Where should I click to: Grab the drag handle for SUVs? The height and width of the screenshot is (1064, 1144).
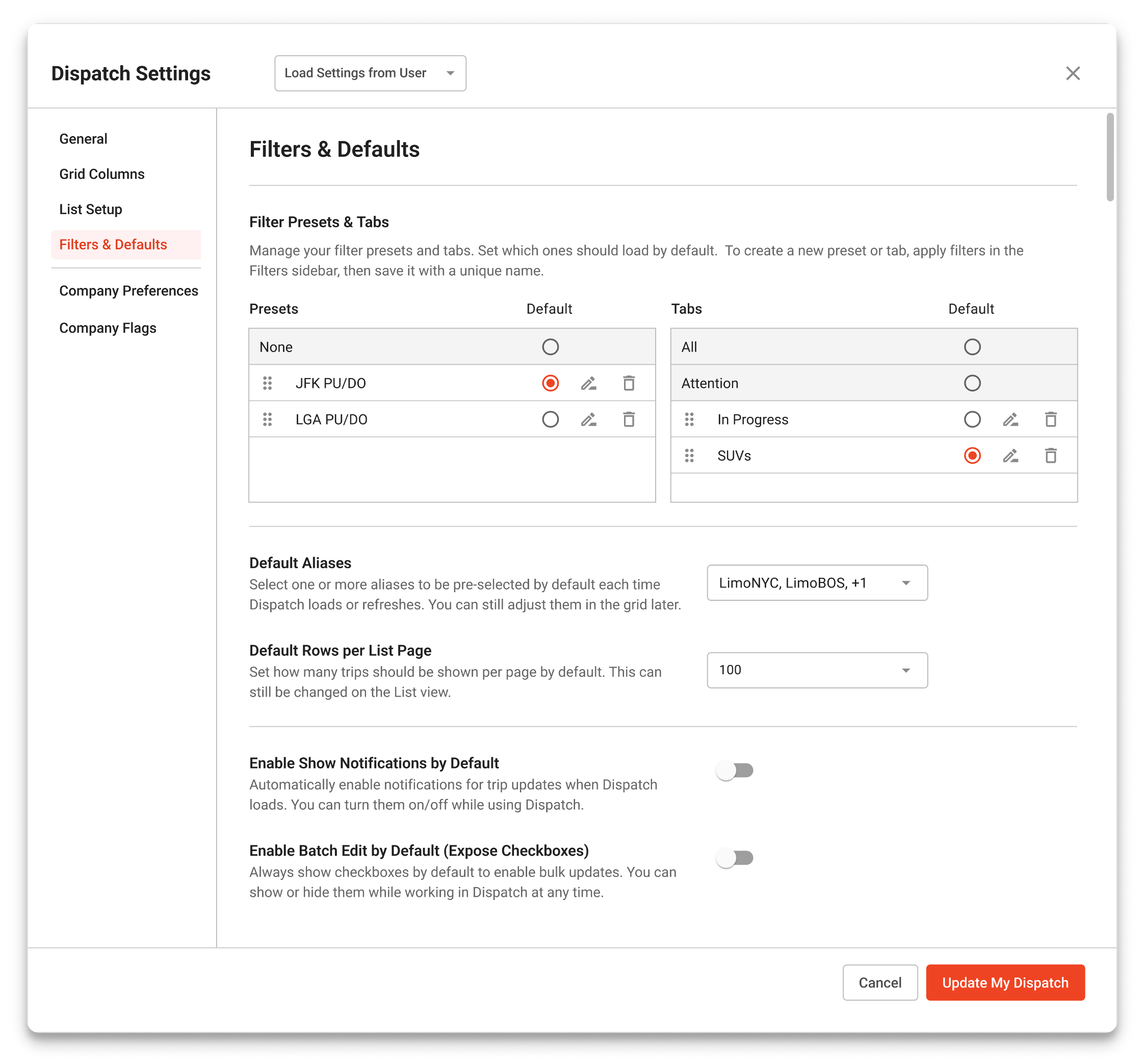[689, 456]
